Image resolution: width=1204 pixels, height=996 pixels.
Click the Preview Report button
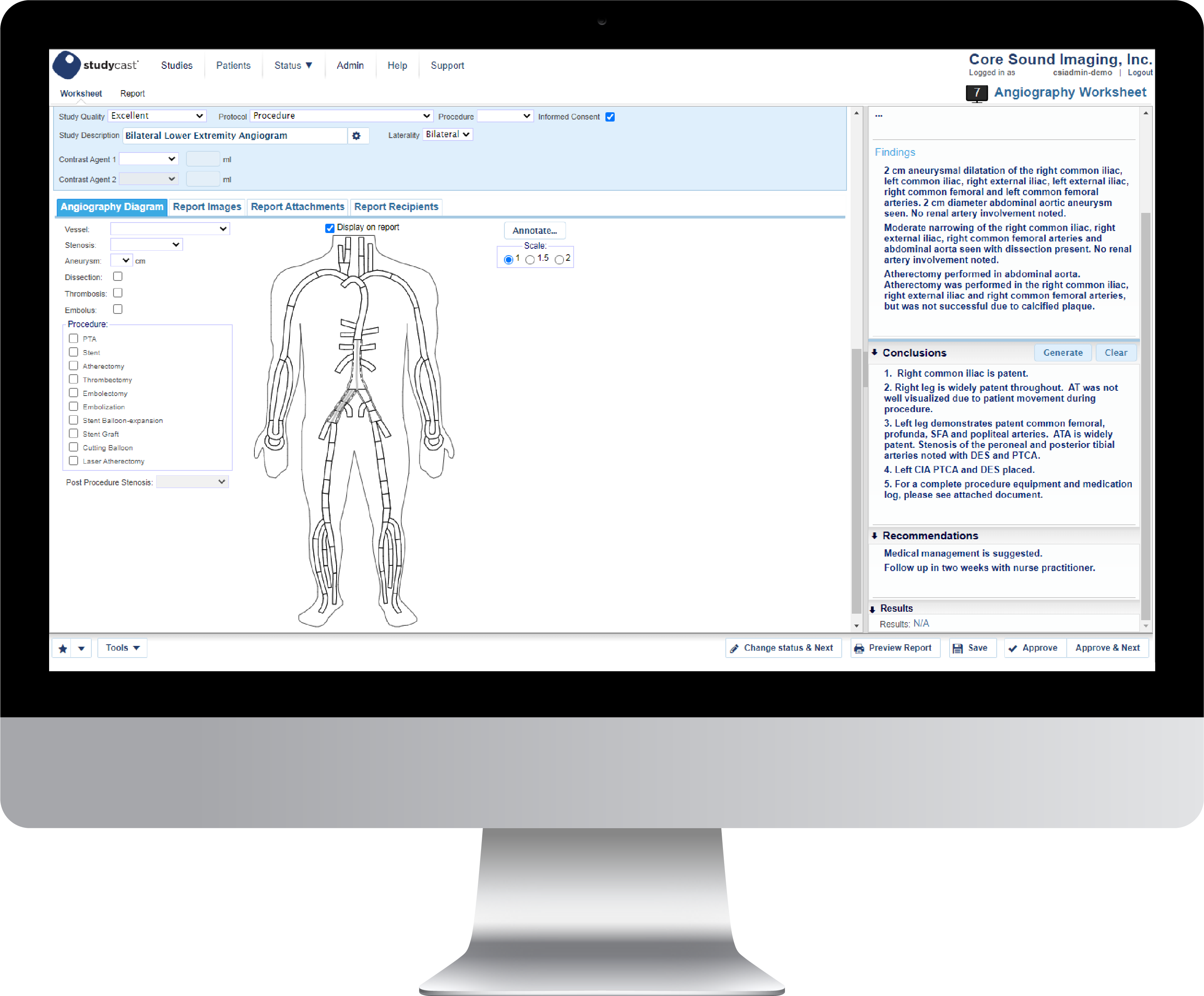point(893,648)
